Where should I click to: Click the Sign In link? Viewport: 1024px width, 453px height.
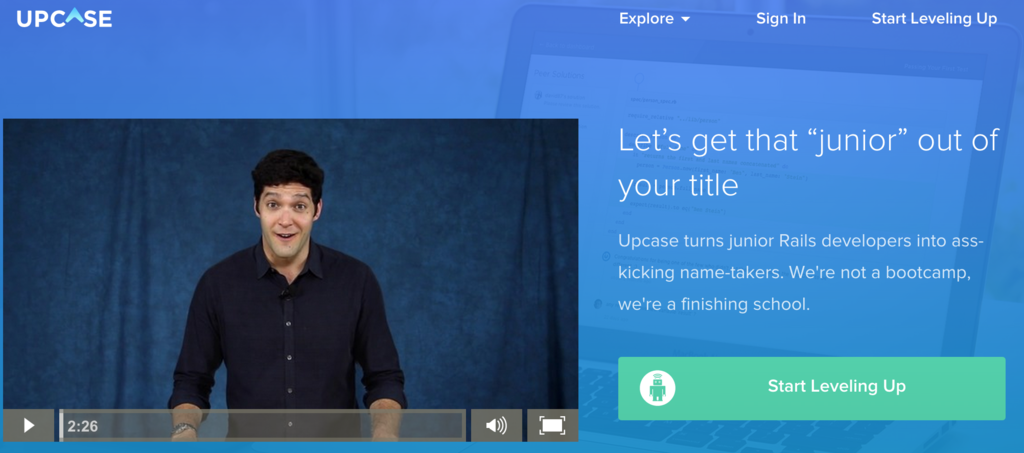click(x=780, y=19)
